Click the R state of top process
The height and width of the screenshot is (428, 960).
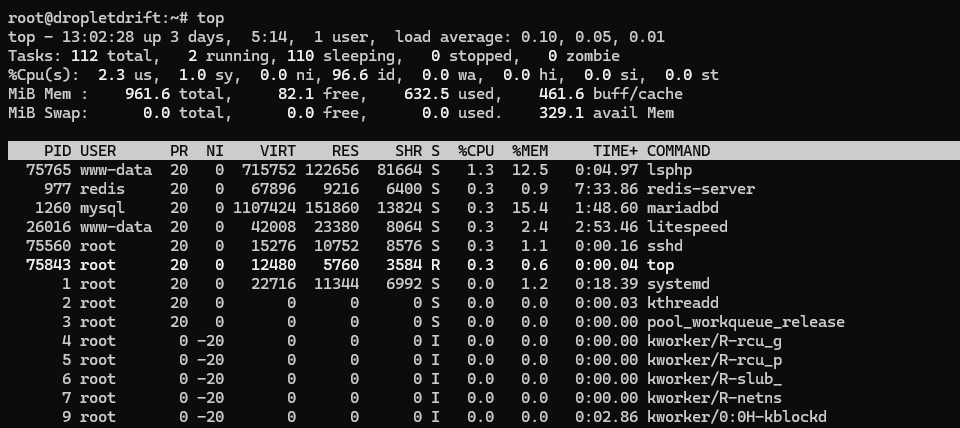coord(435,265)
